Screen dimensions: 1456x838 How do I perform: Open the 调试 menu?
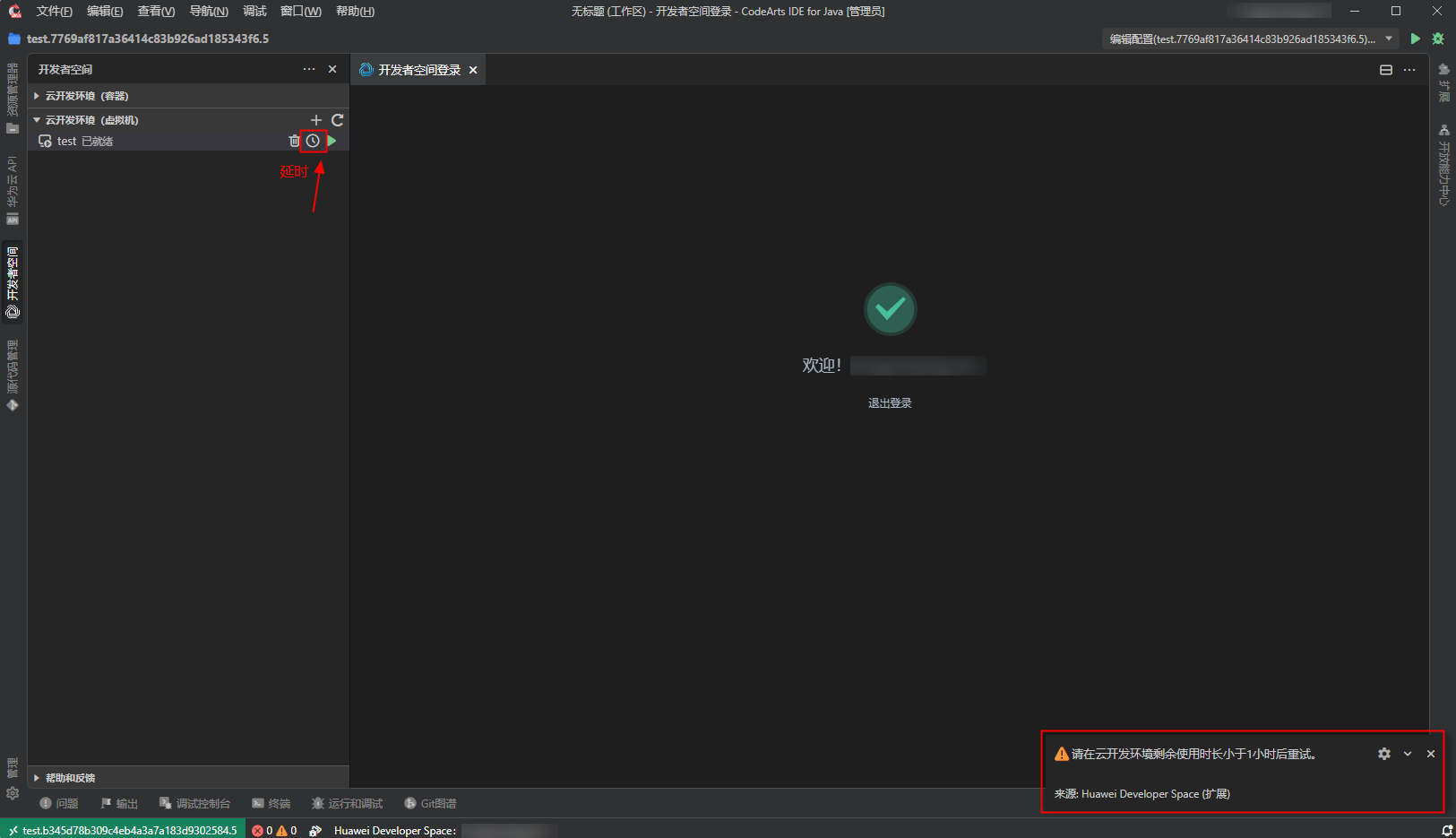(254, 11)
